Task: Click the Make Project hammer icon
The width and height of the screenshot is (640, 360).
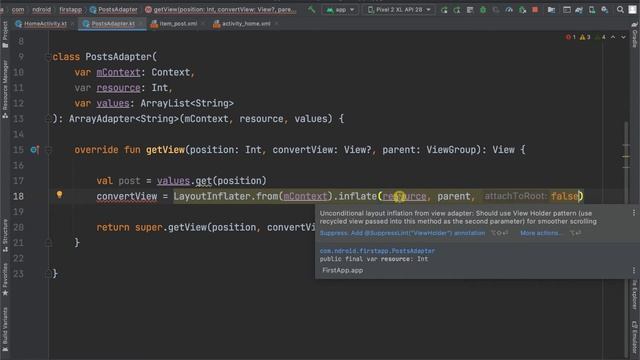Action: (311, 9)
